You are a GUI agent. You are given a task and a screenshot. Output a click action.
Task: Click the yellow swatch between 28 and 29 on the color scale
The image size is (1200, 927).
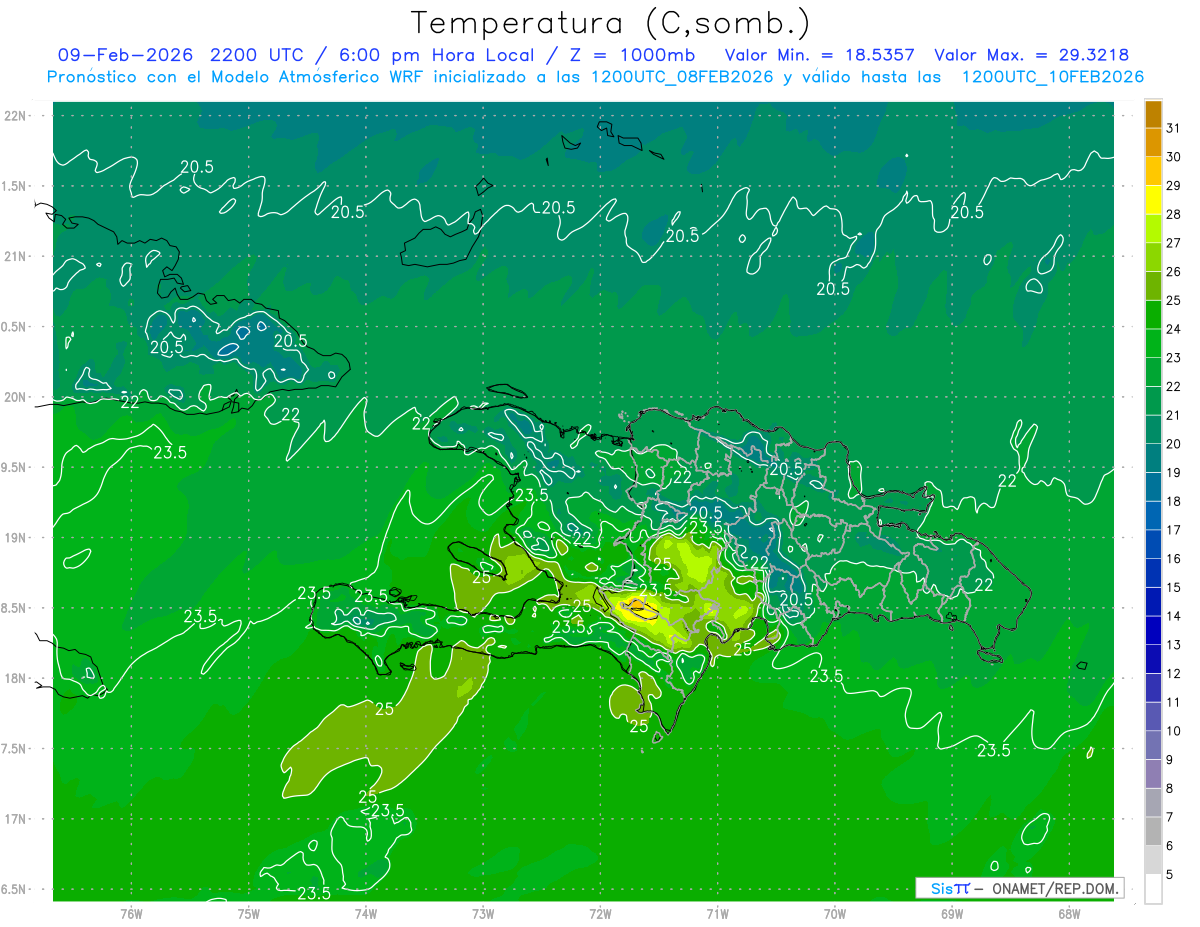[1153, 200]
